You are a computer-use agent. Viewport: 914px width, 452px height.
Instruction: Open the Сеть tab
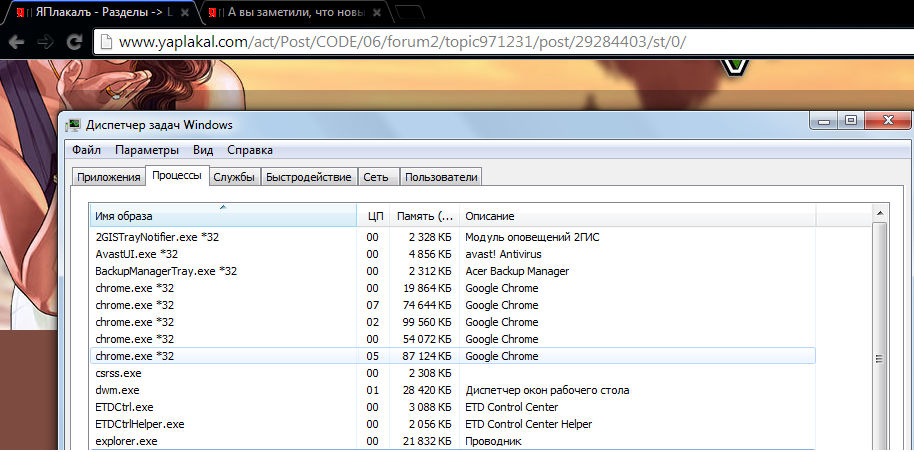coord(376,177)
